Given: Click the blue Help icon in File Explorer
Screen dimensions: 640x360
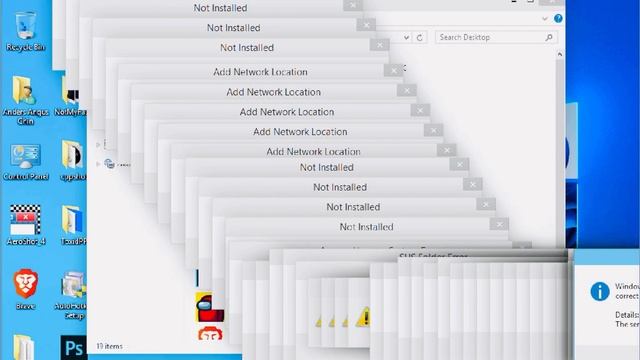Looking at the screenshot, I should pyautogui.click(x=558, y=18).
